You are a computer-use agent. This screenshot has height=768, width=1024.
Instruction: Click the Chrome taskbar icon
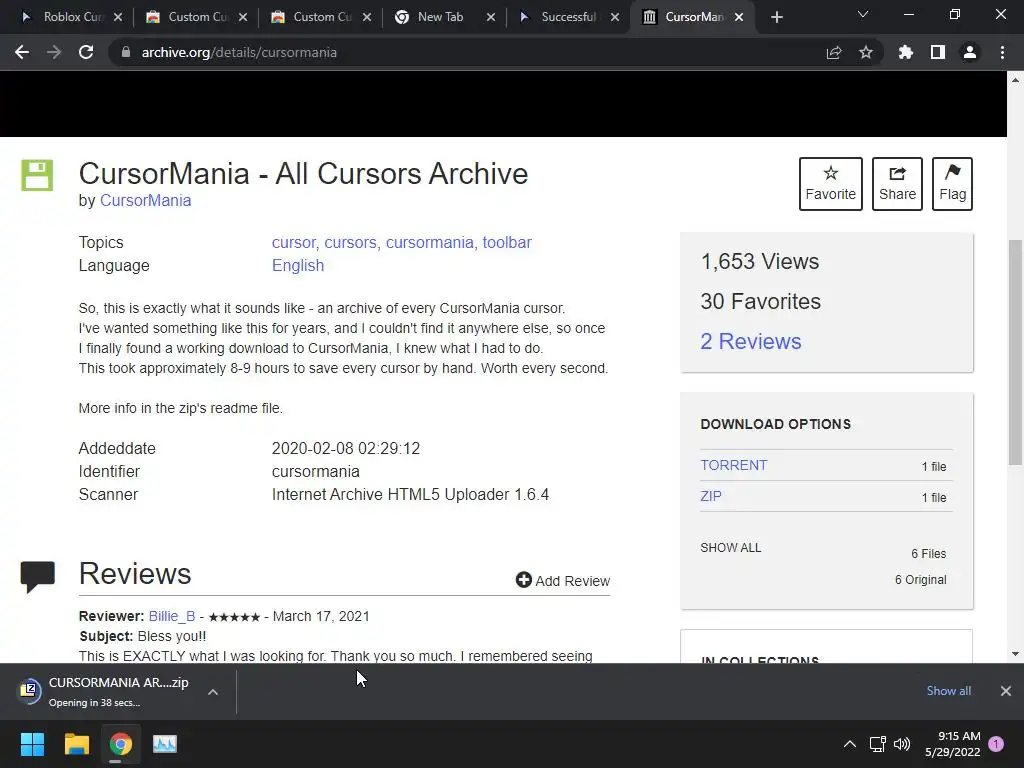[121, 744]
